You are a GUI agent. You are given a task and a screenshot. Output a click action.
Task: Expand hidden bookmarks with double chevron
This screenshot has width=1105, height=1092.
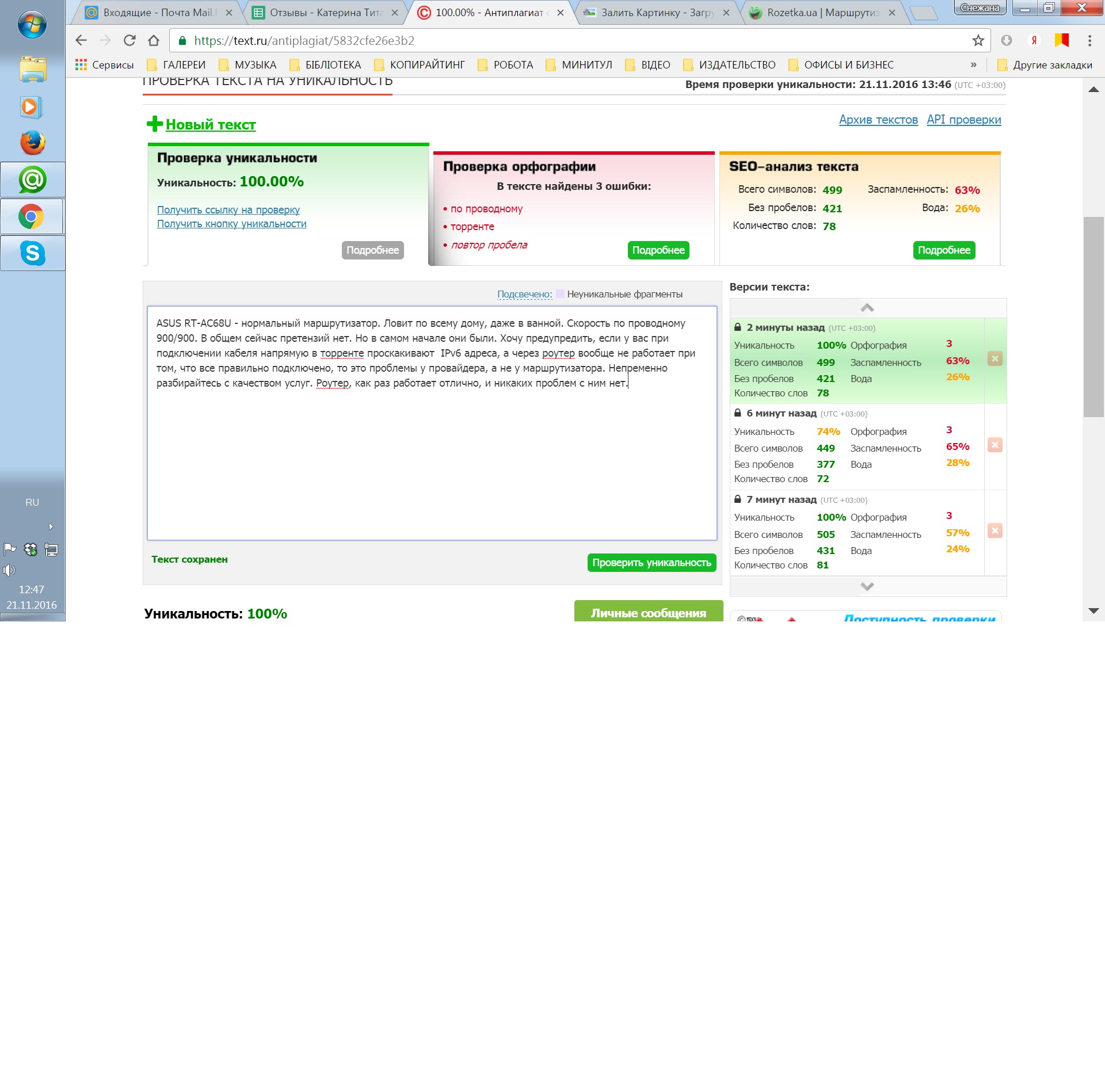973,64
